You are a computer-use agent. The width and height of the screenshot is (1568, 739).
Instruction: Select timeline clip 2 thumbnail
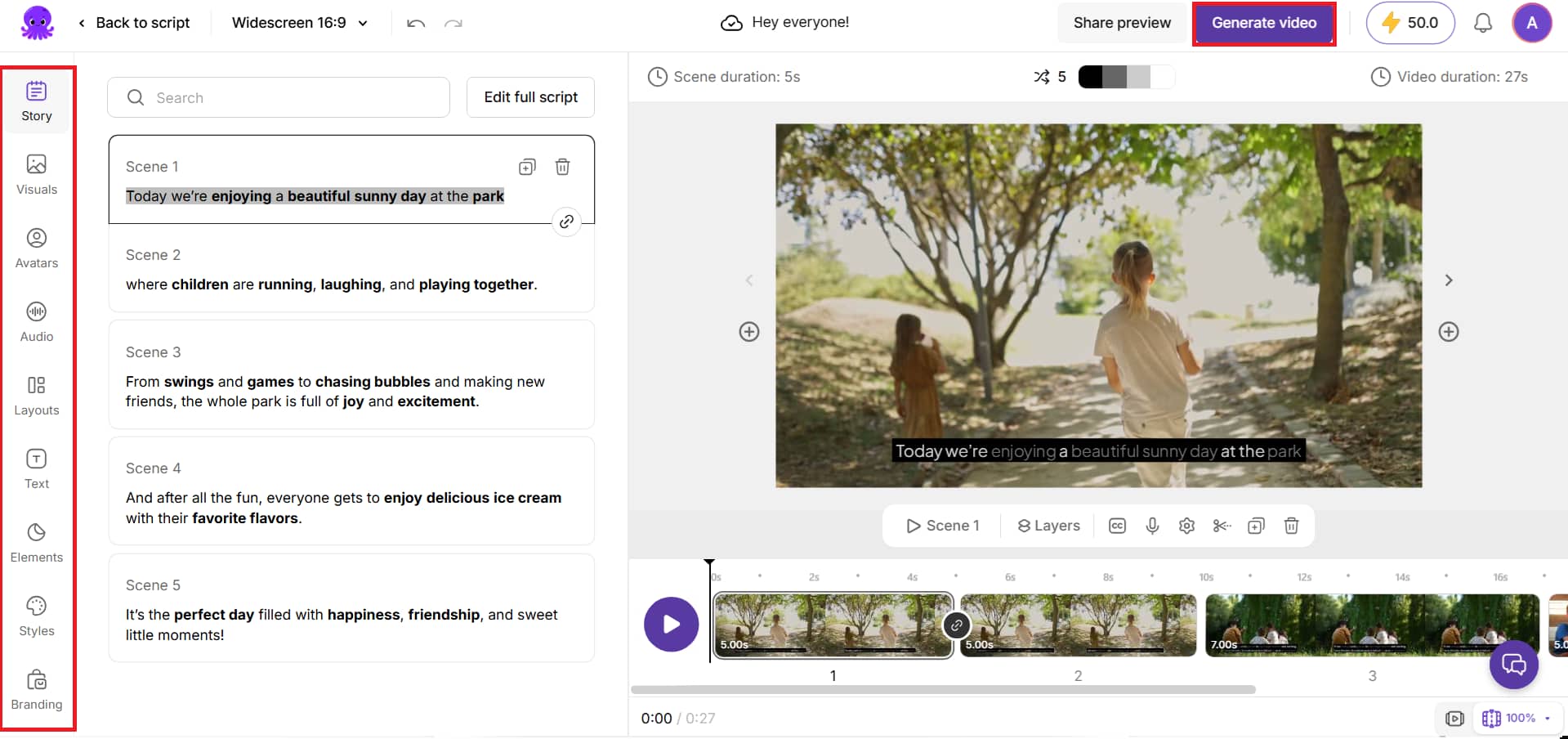click(x=1079, y=625)
